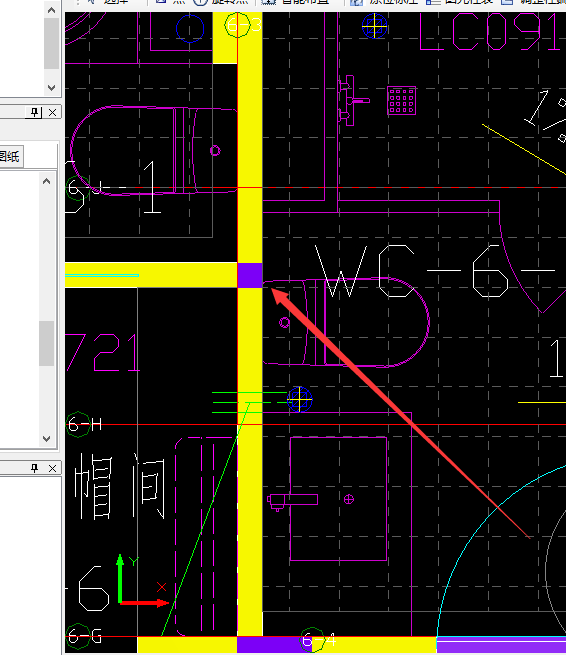Viewport: 566px width, 655px height.
Task: Select blue crosshair symbol beside green lines
Action: [299, 399]
